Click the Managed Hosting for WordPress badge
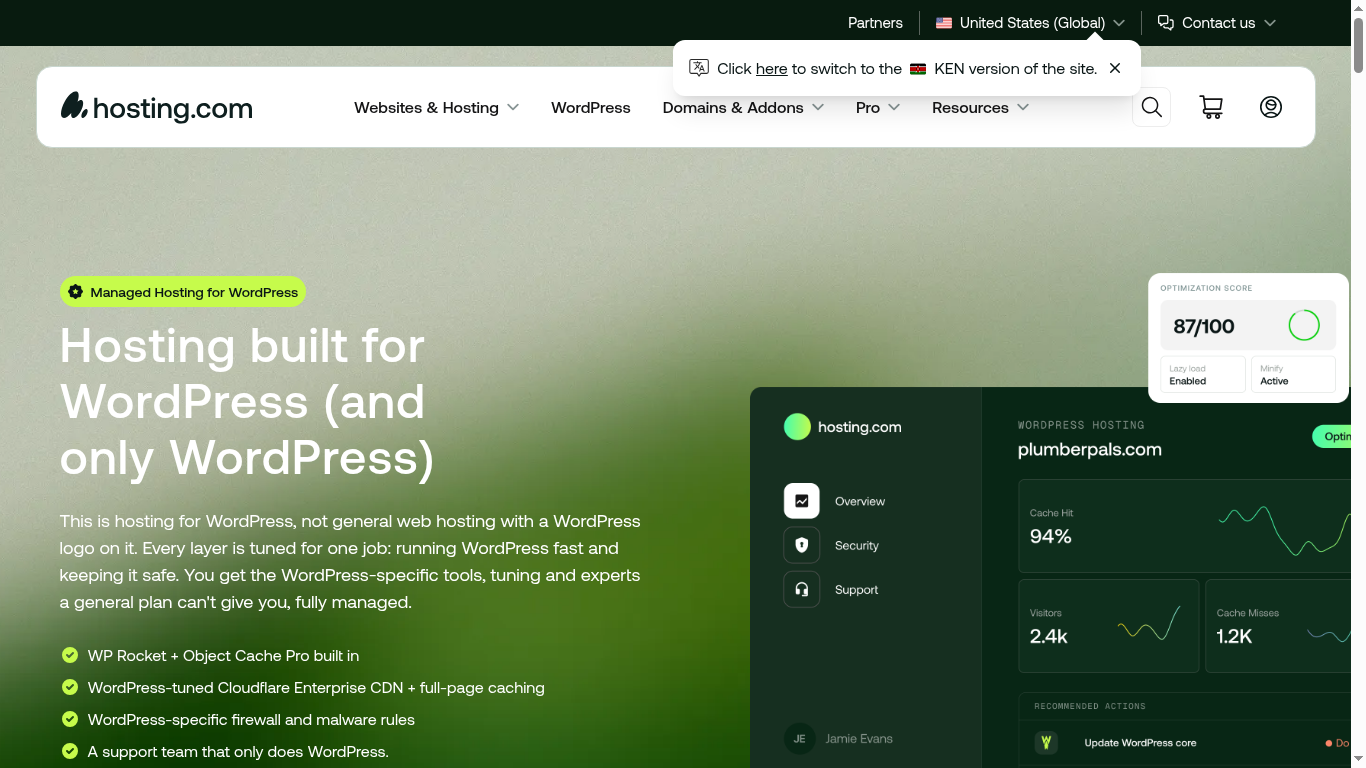 (x=183, y=292)
